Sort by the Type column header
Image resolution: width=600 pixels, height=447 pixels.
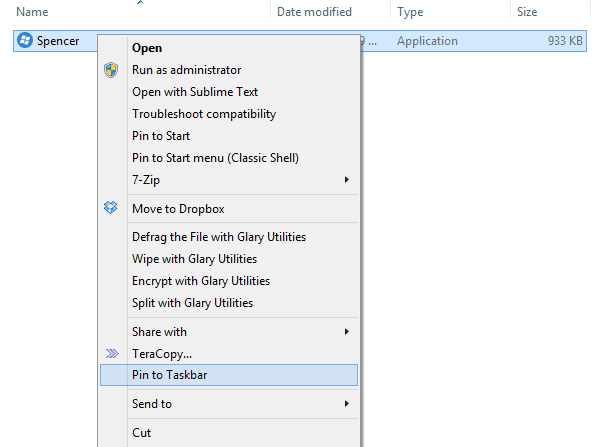point(410,12)
